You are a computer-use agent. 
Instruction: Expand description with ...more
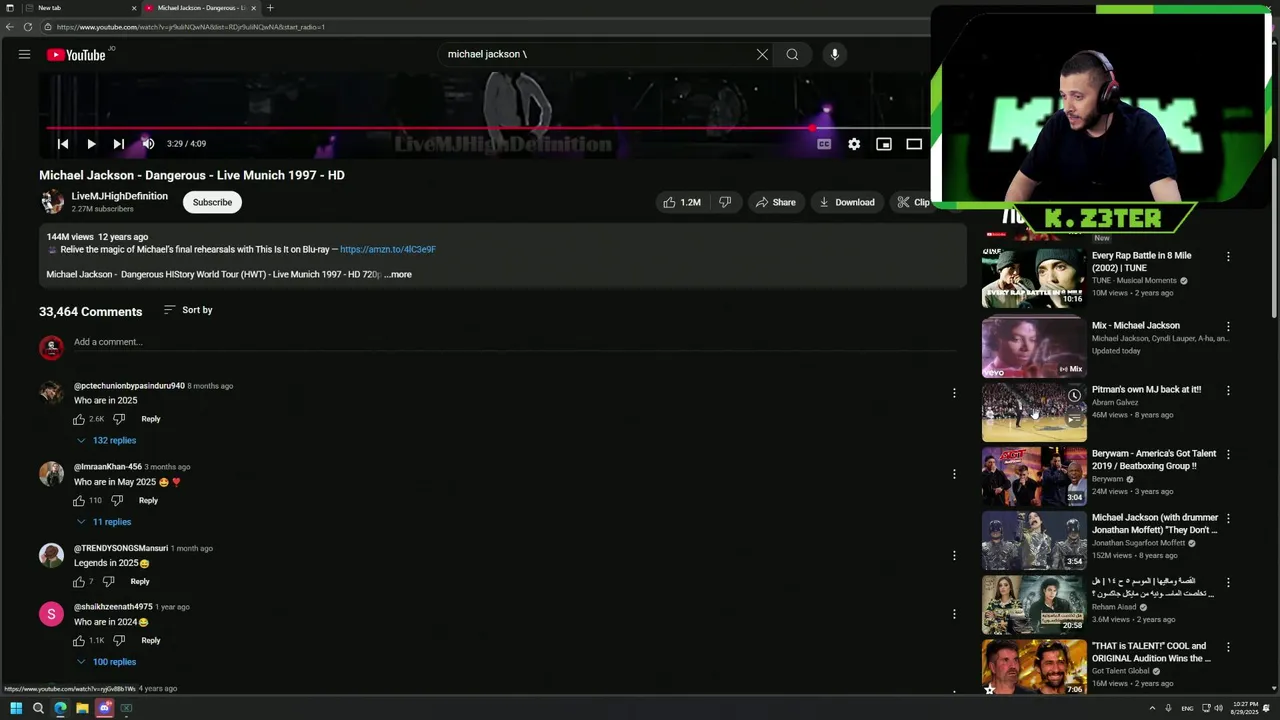point(398,274)
